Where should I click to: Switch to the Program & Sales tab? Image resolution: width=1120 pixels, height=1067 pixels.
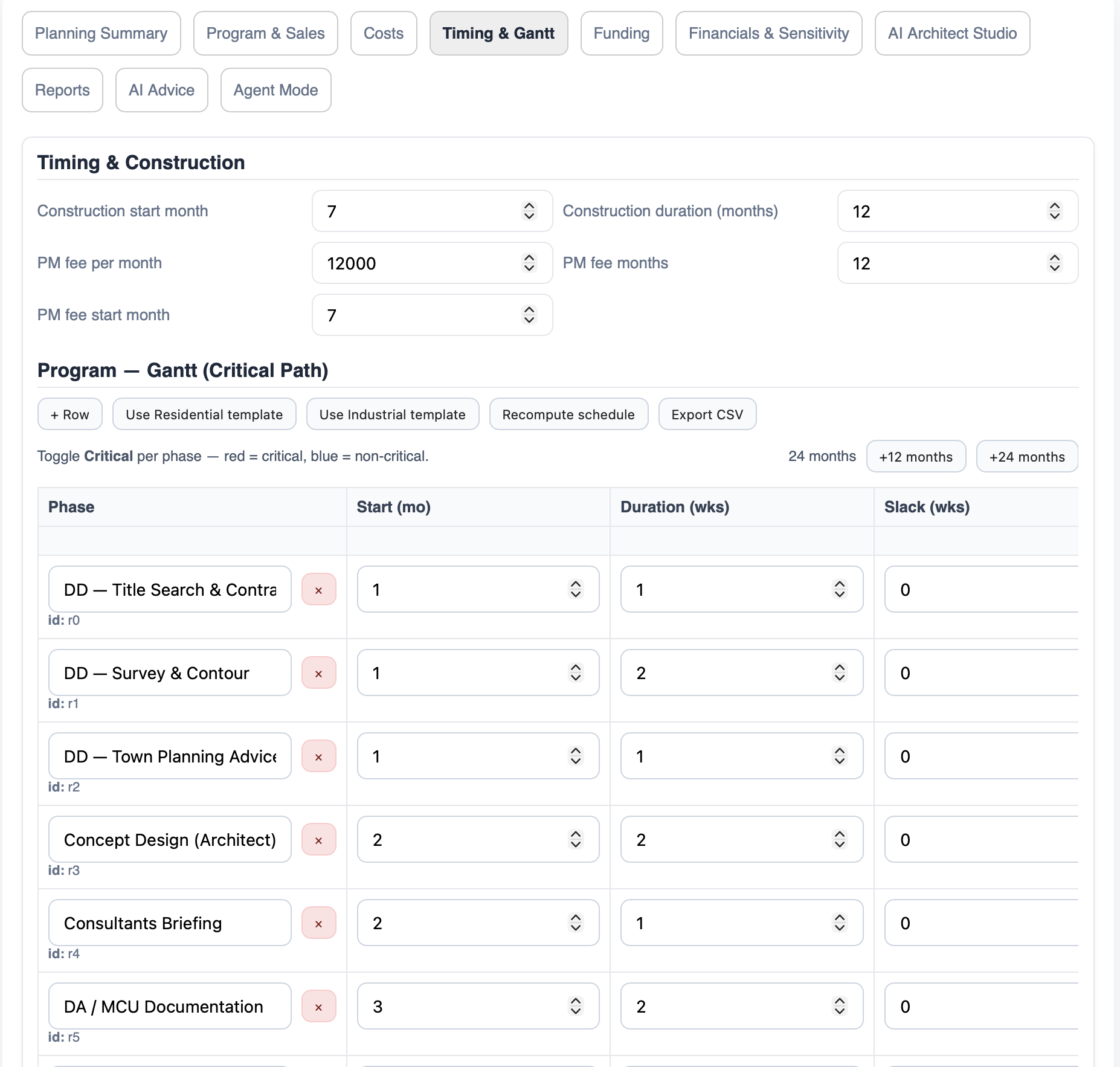[266, 33]
